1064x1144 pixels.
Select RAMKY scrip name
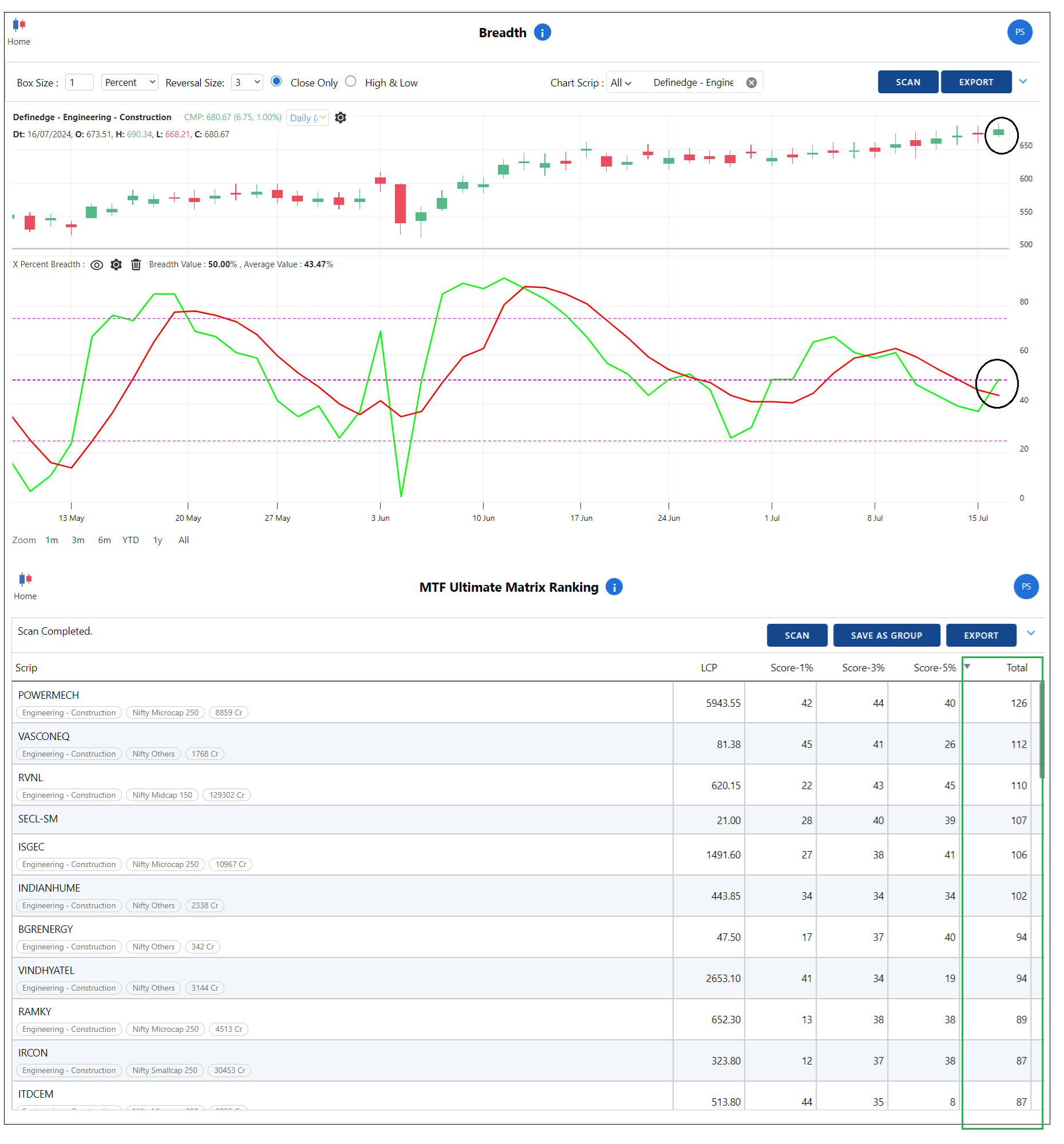tap(34, 1012)
